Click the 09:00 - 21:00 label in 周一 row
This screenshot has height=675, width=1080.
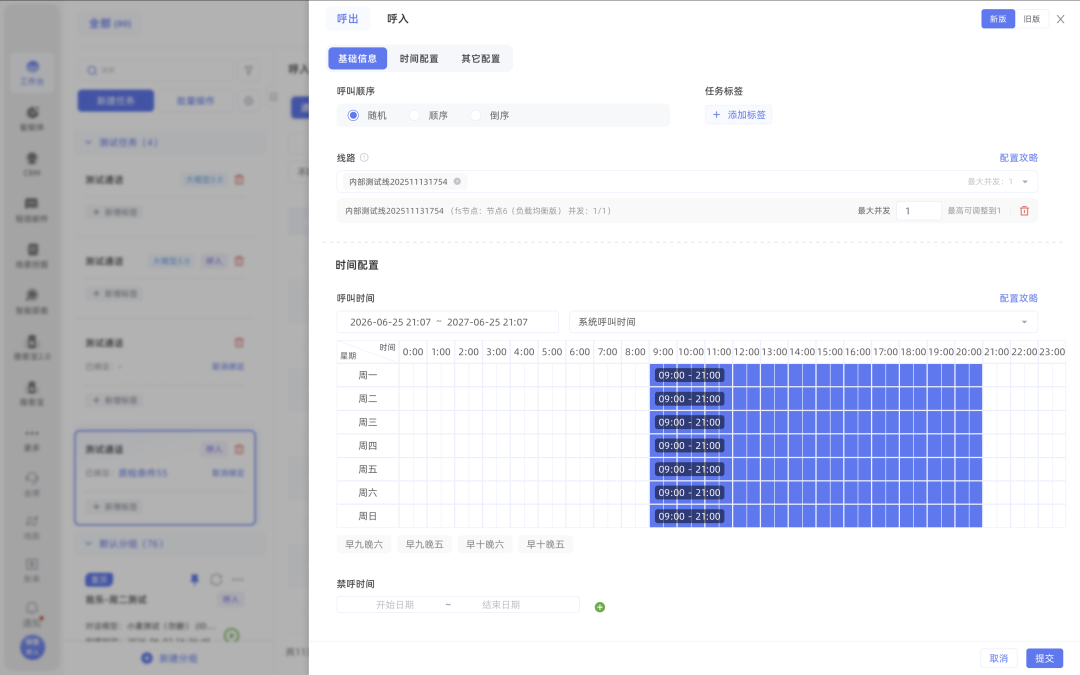click(689, 375)
